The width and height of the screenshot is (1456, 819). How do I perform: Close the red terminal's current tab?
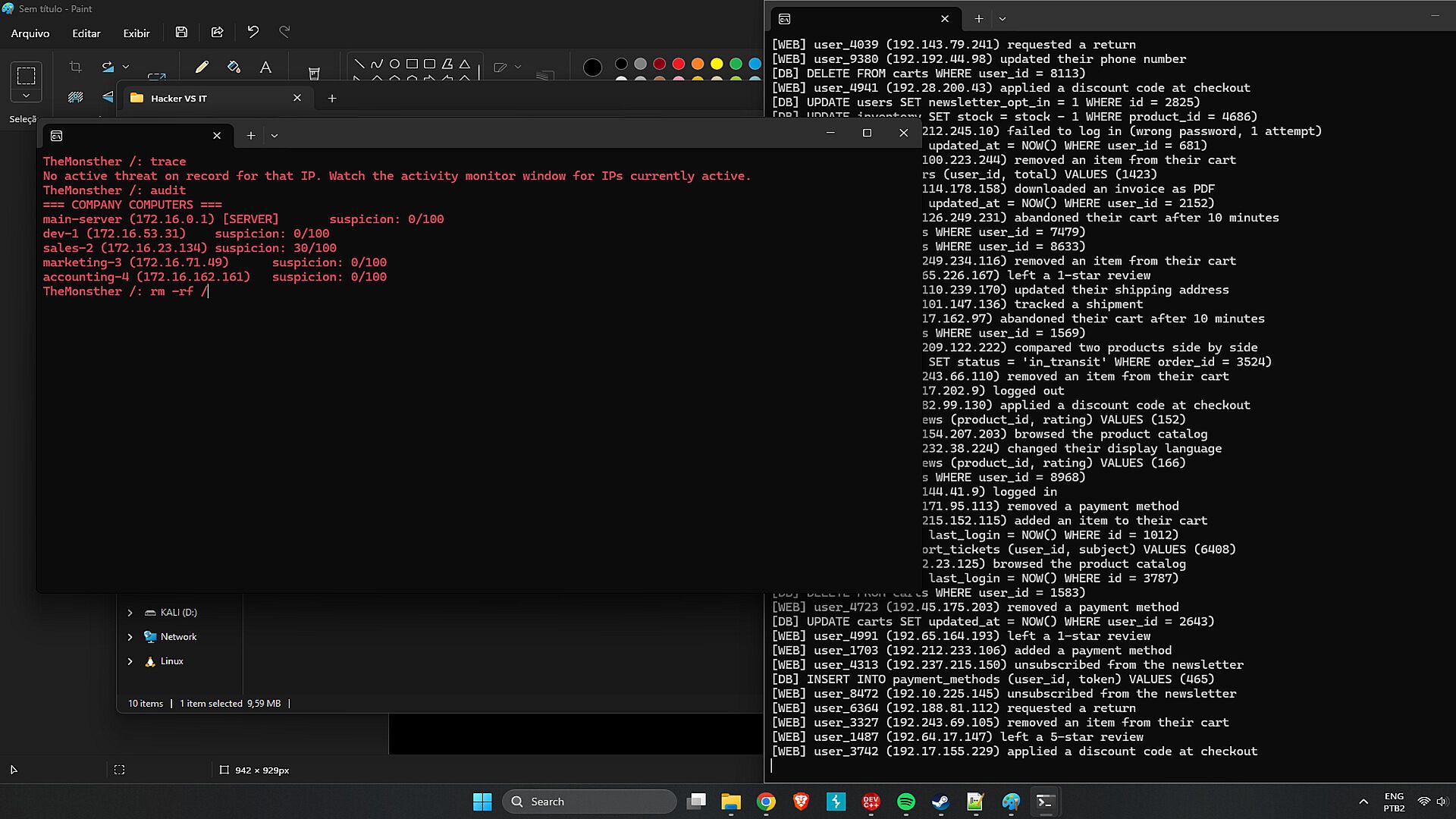217,135
